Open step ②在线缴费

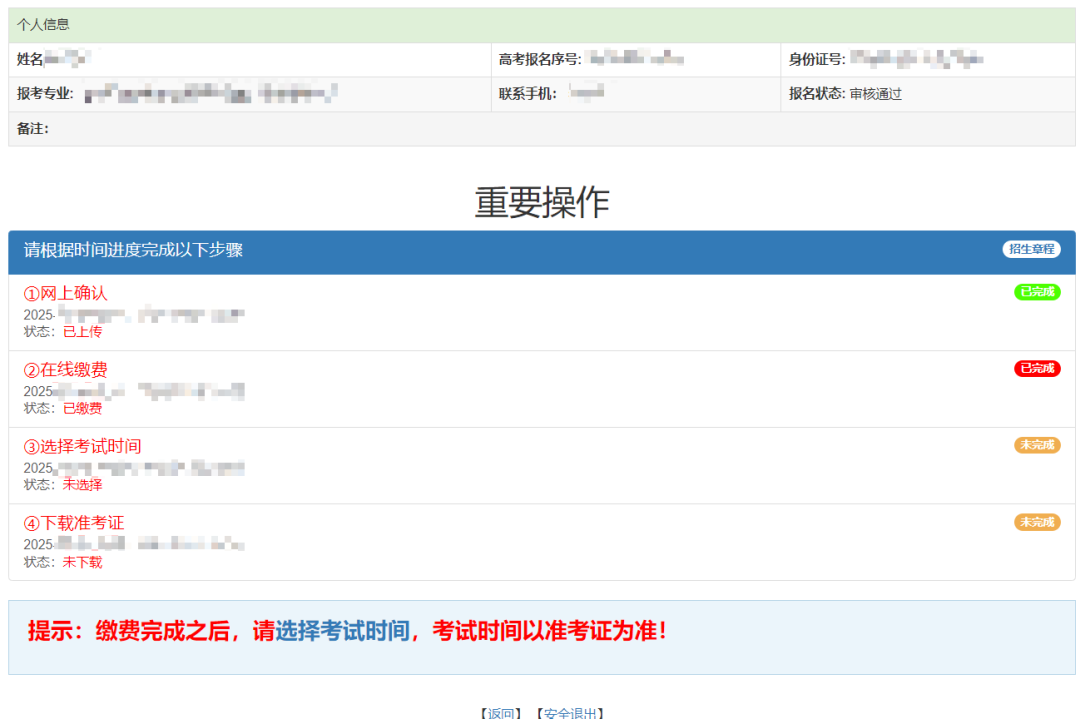click(65, 370)
